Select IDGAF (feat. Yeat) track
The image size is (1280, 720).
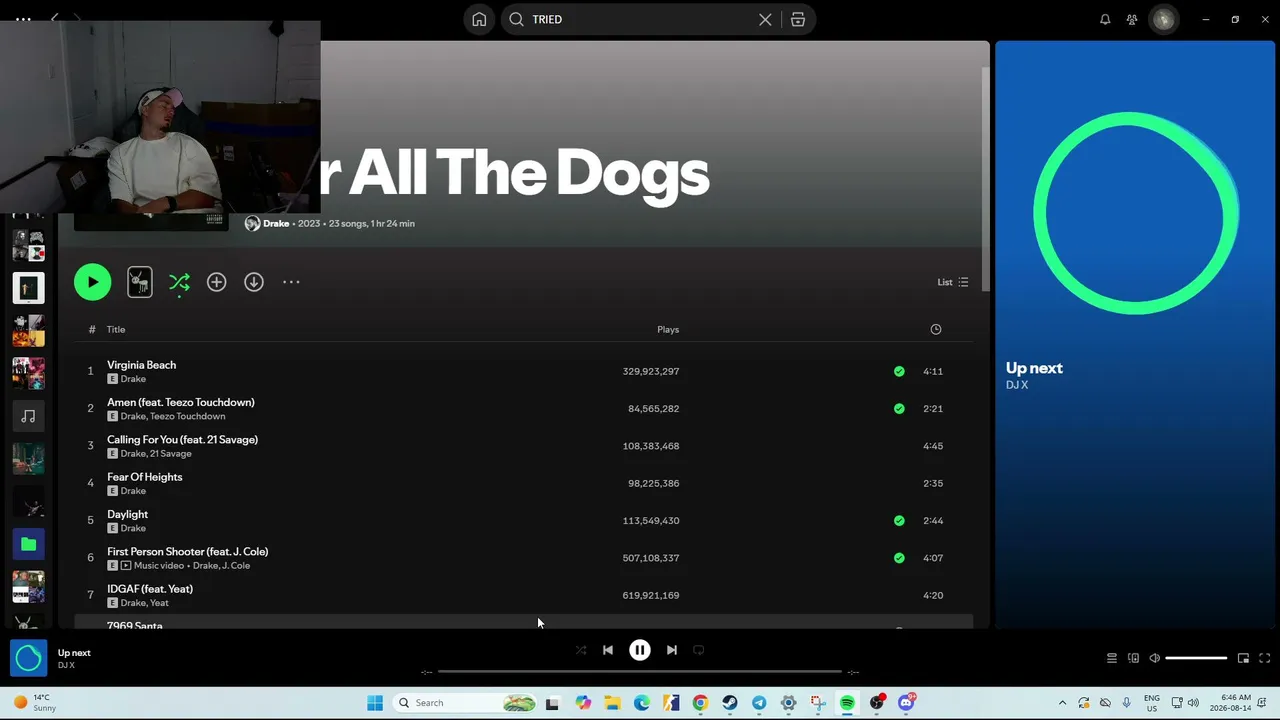(150, 589)
